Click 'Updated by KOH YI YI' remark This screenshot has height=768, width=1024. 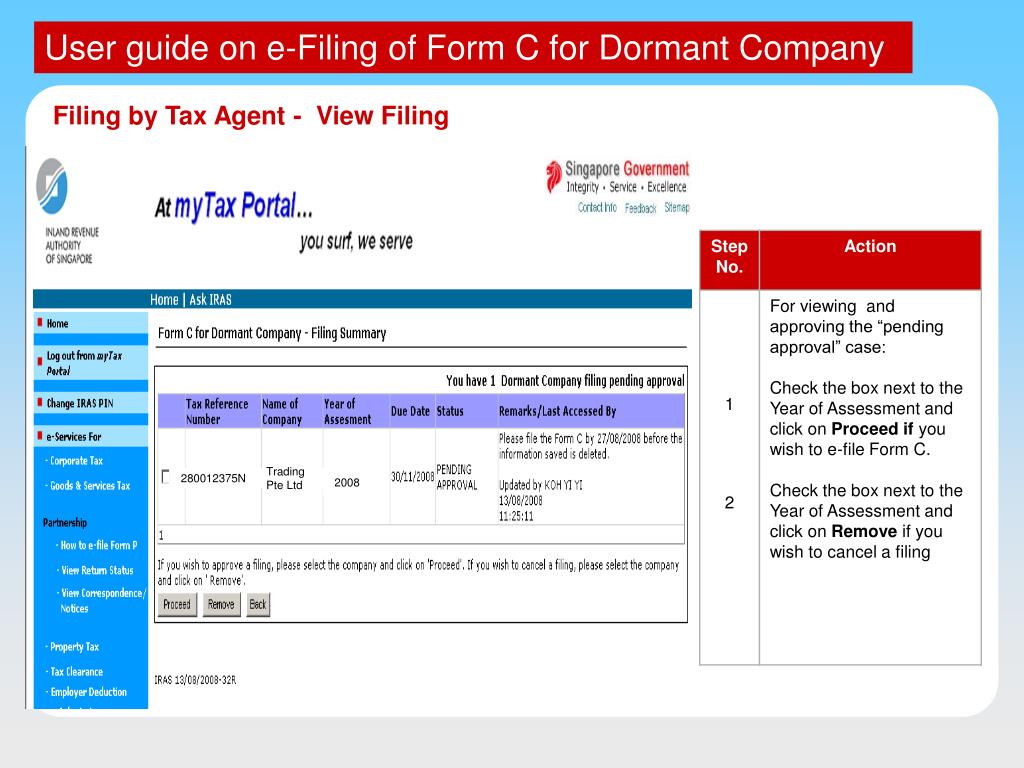coord(541,485)
